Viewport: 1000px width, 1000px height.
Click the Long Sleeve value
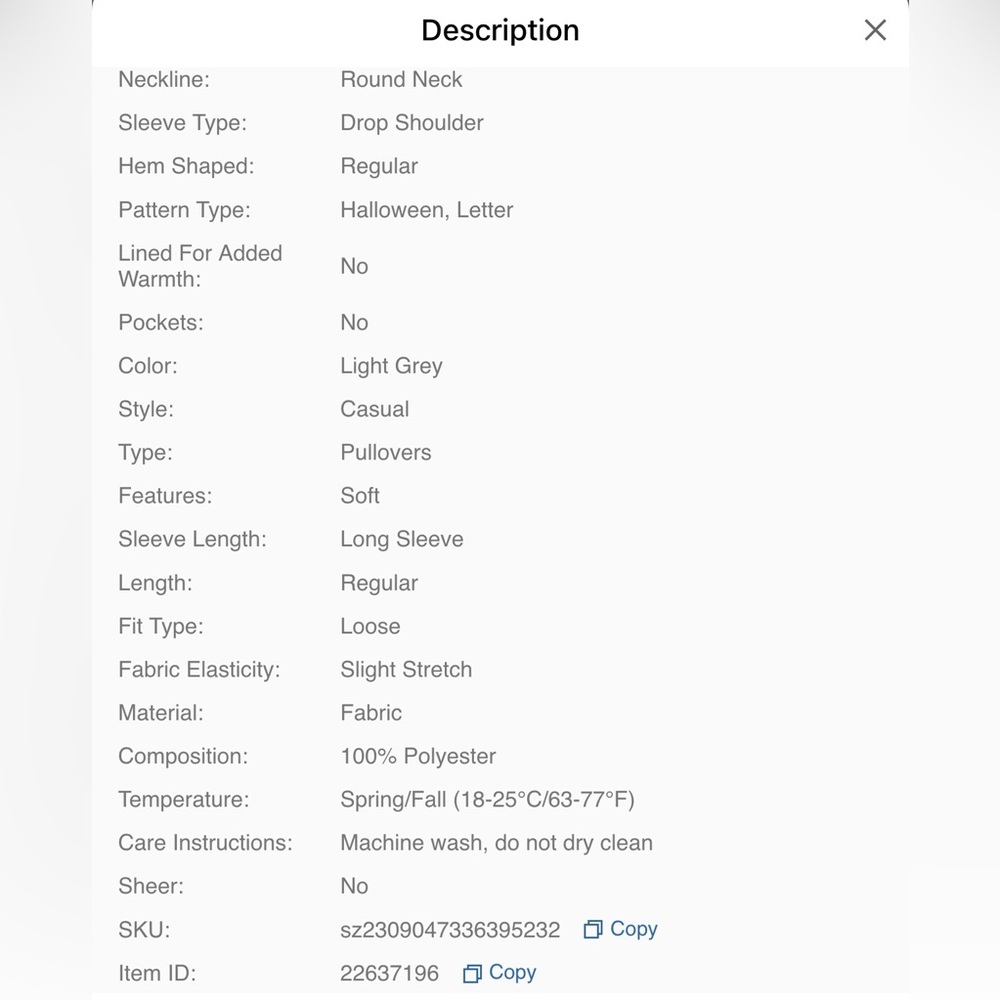[x=401, y=539]
